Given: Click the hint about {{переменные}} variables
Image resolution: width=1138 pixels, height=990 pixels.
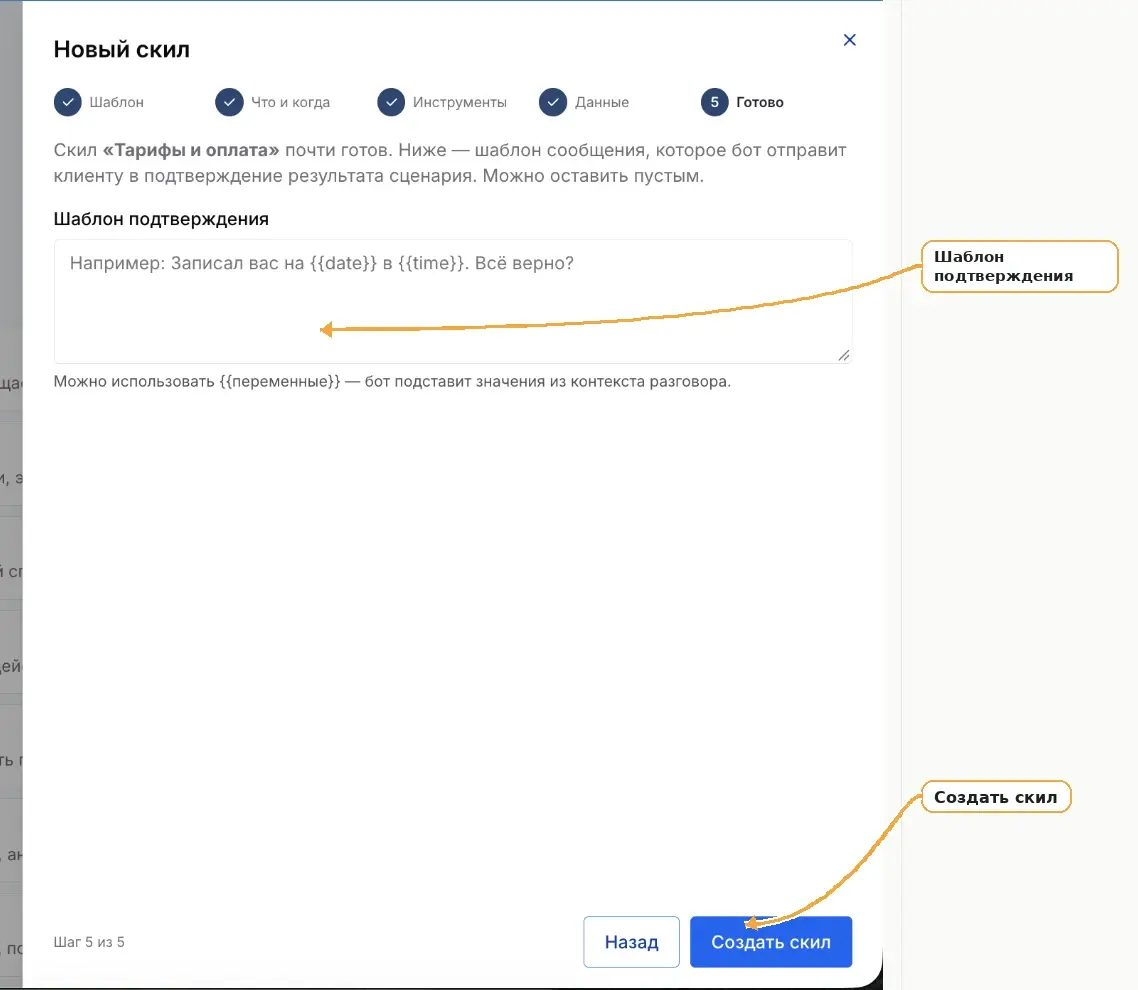Looking at the screenshot, I should (x=392, y=382).
